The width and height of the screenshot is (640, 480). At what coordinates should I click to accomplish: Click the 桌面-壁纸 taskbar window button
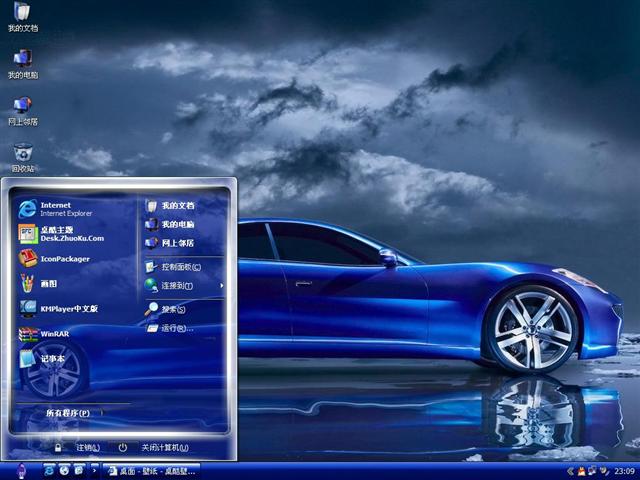point(150,470)
